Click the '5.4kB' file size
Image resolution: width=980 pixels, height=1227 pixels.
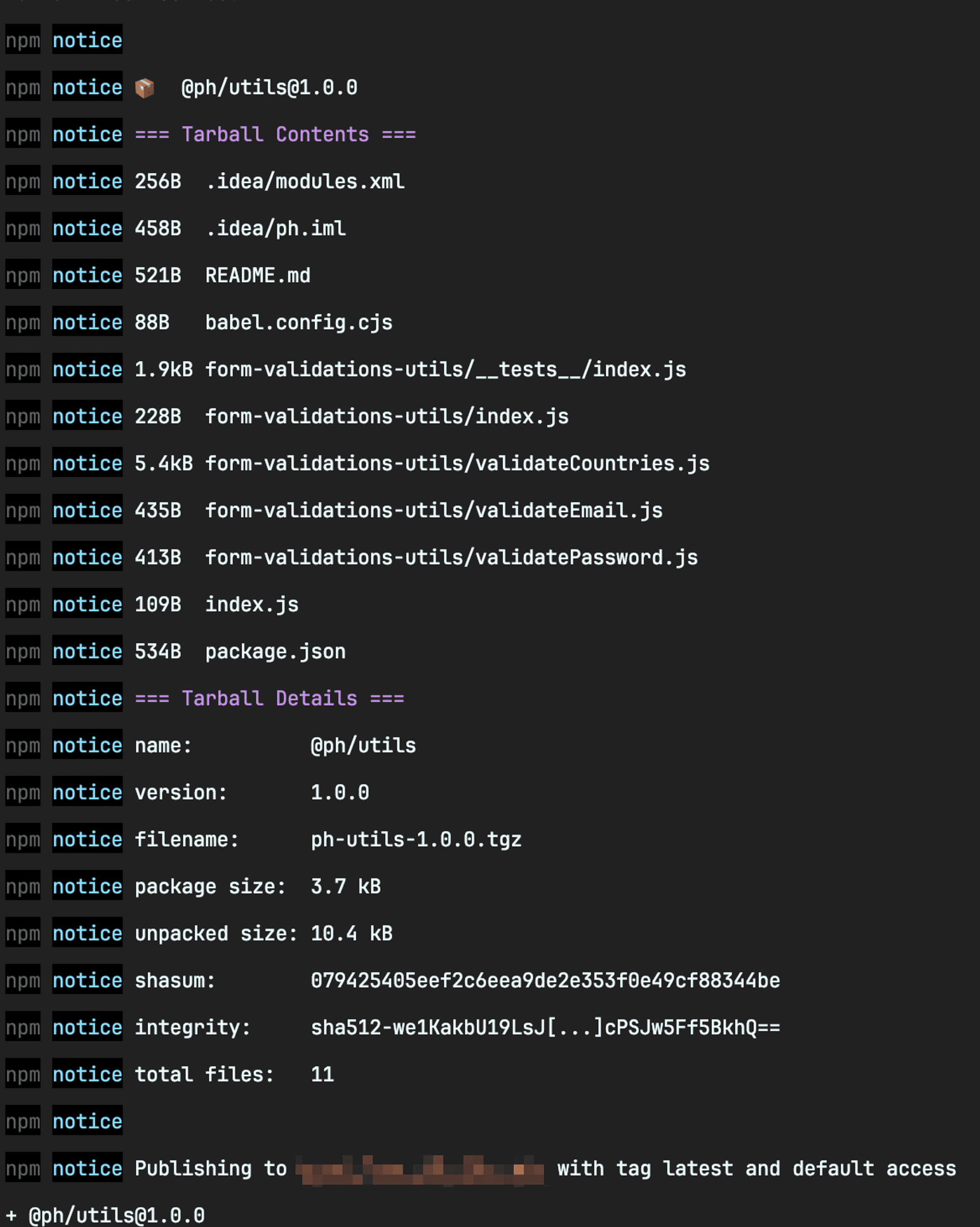tap(164, 463)
